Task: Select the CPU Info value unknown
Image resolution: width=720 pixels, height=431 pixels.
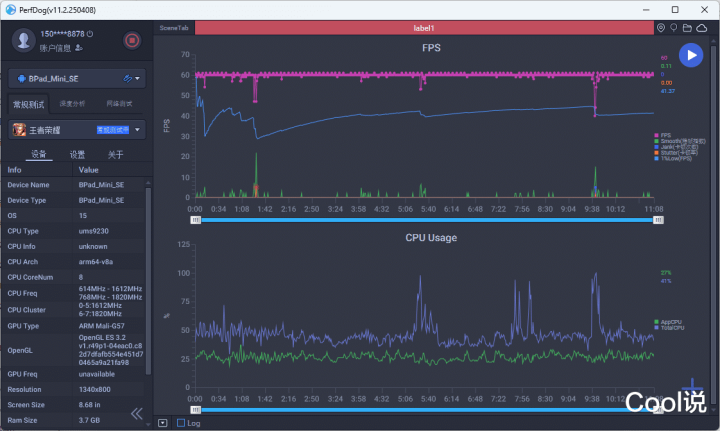Action: (93, 246)
